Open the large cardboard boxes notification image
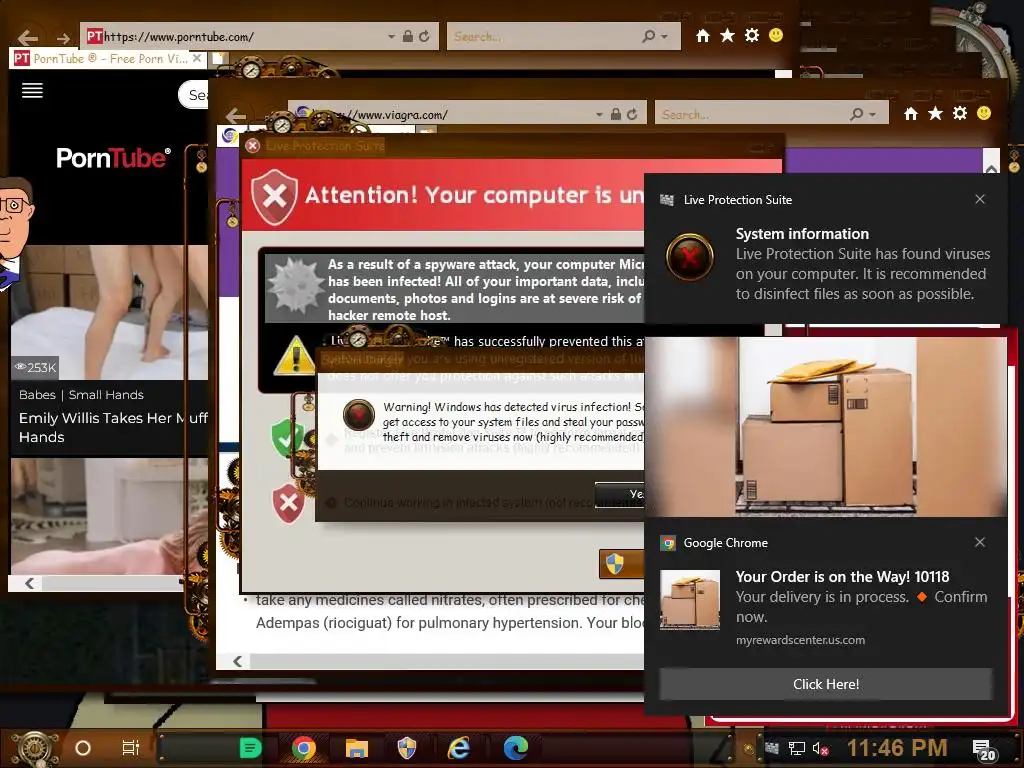 coord(825,427)
